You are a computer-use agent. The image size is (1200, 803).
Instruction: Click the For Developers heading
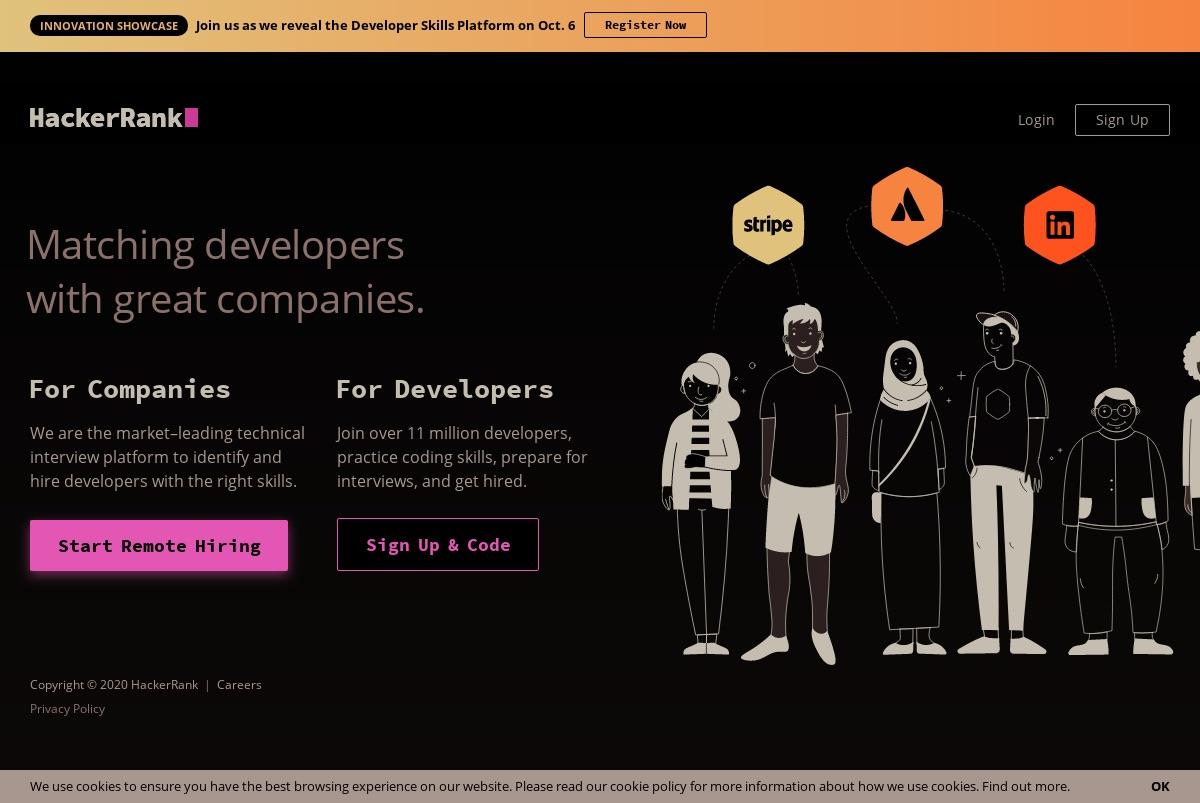pos(445,389)
